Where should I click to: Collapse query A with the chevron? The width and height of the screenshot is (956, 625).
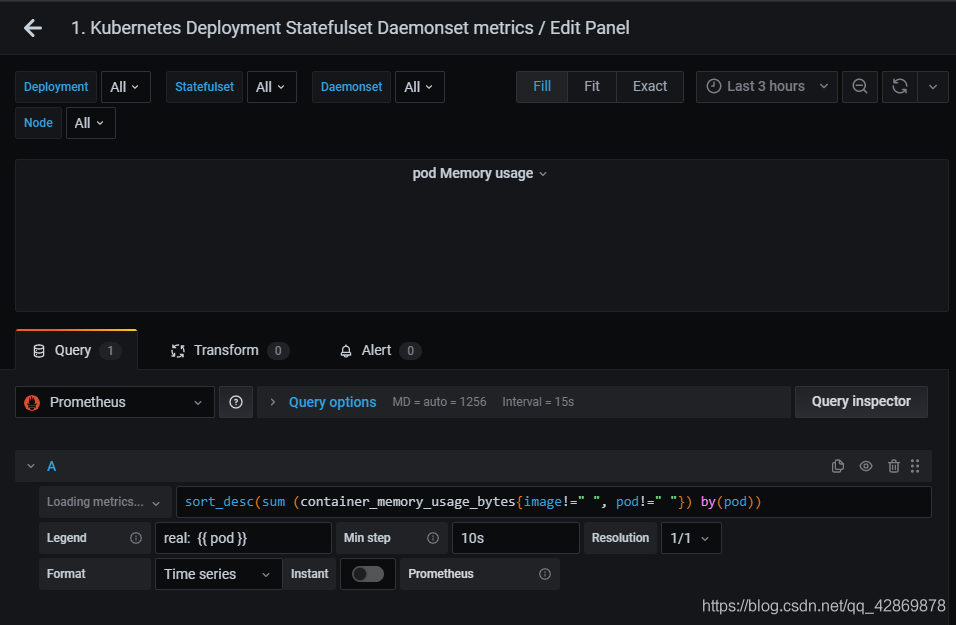click(x=30, y=466)
